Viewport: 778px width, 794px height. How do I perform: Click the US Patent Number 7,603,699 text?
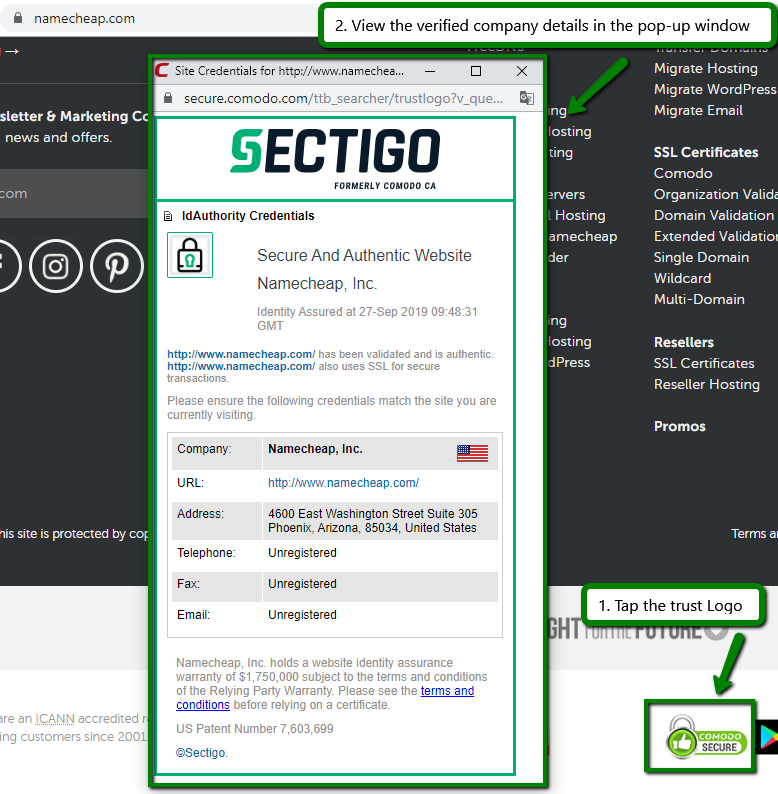click(255, 729)
